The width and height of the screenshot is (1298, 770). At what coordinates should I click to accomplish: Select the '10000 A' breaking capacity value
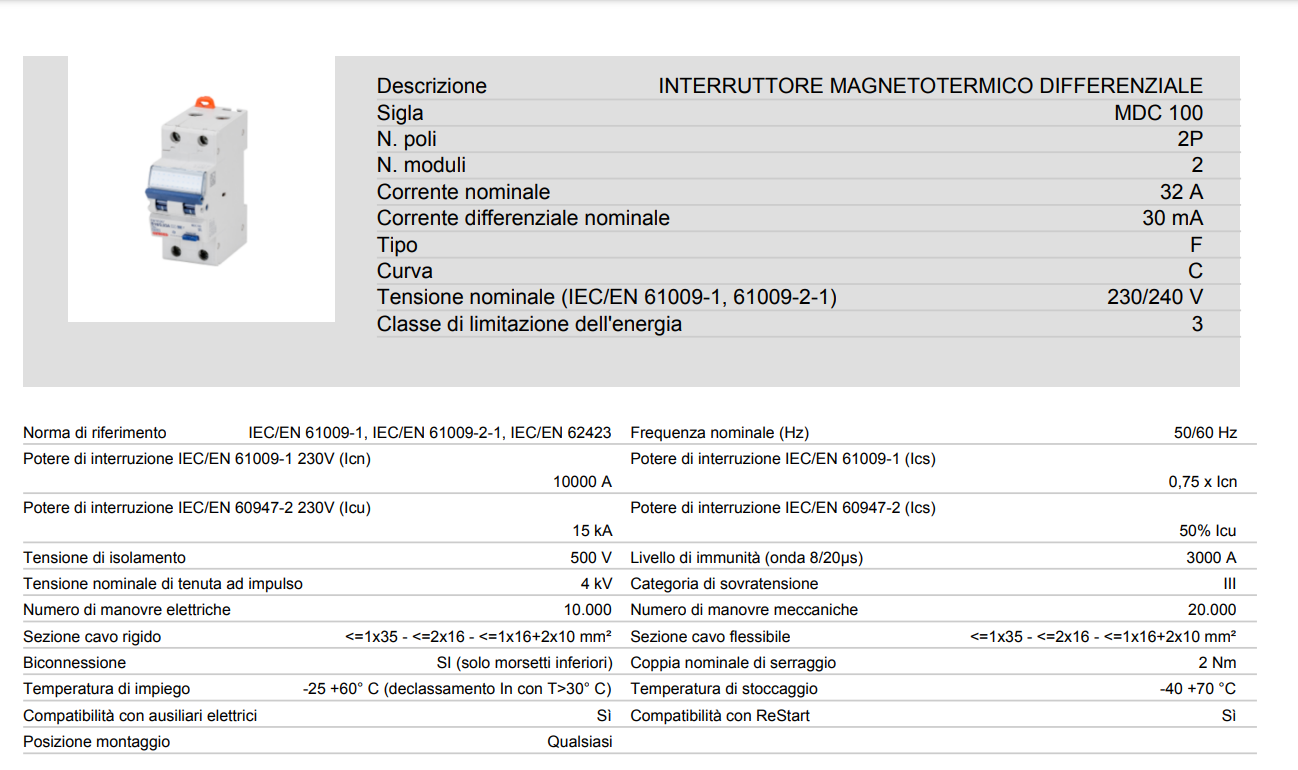582,482
